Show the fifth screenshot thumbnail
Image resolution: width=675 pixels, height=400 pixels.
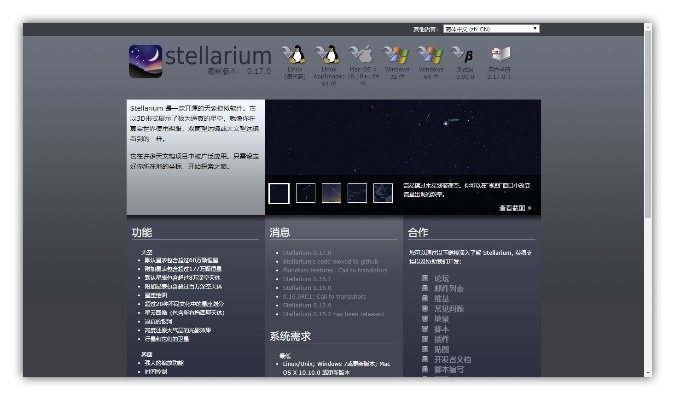tap(383, 193)
